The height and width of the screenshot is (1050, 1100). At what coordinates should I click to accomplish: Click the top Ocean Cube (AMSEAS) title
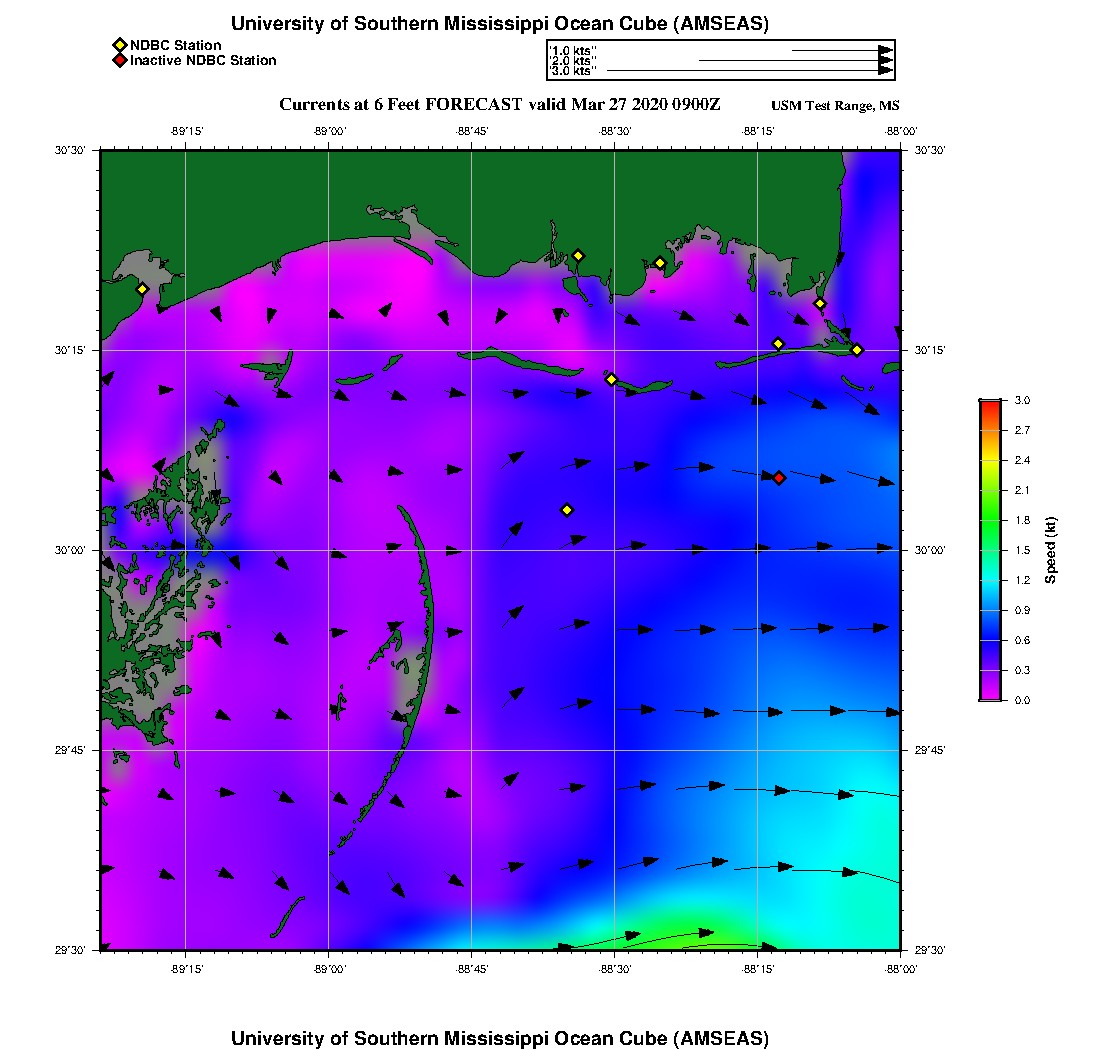(x=500, y=23)
